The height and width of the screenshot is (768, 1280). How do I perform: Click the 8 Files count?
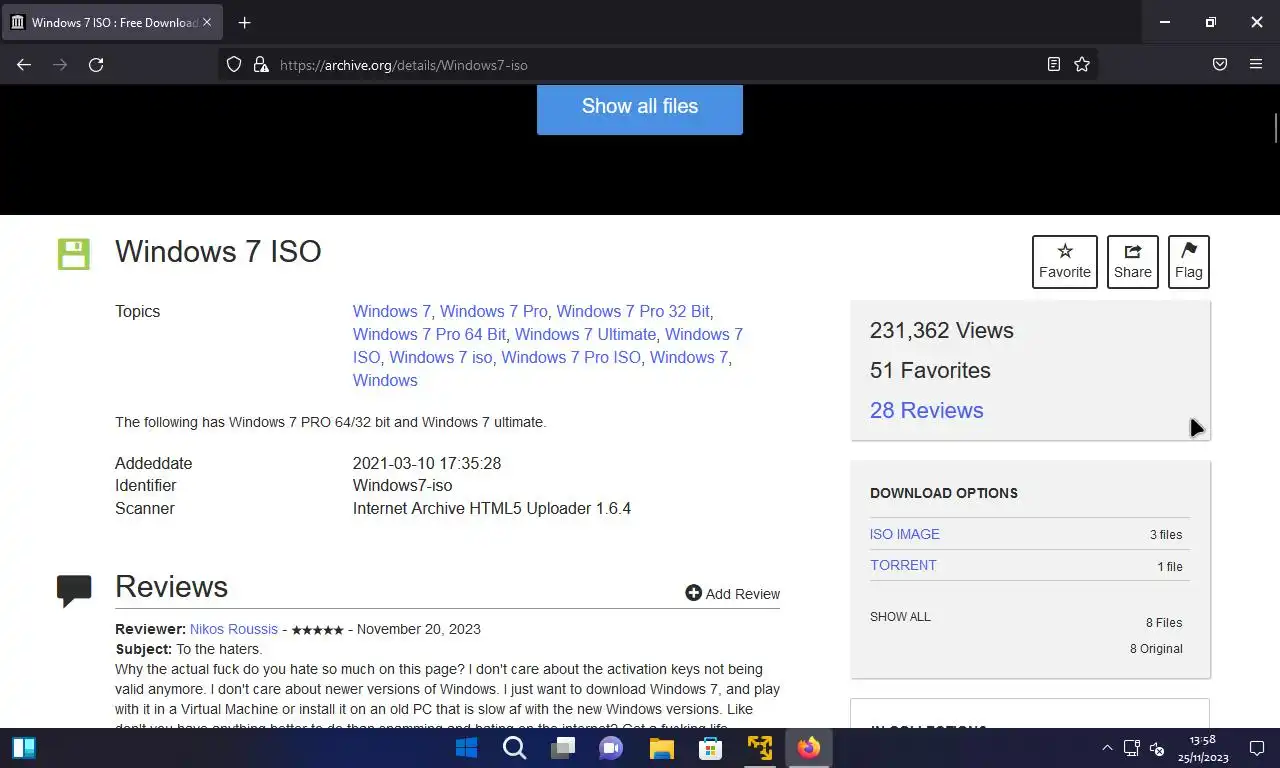pos(1164,623)
